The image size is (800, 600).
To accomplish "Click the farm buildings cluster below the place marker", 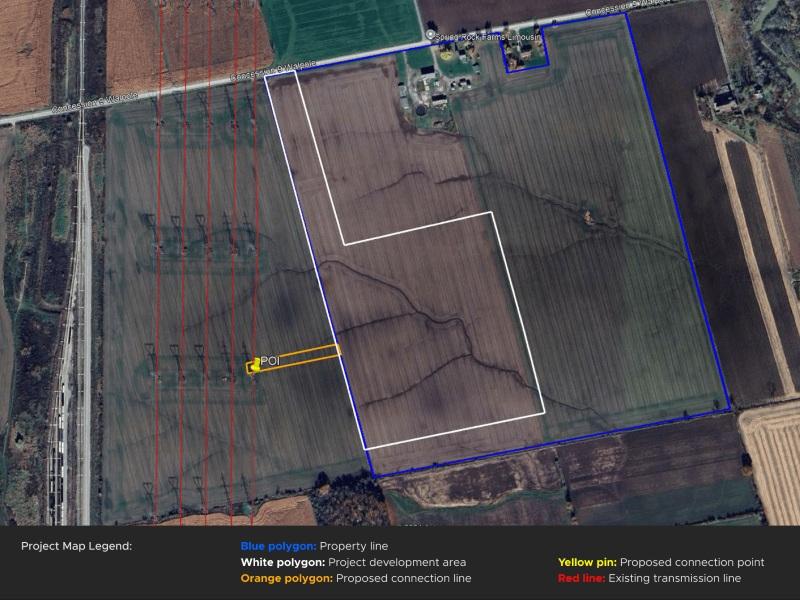I will 430,85.
